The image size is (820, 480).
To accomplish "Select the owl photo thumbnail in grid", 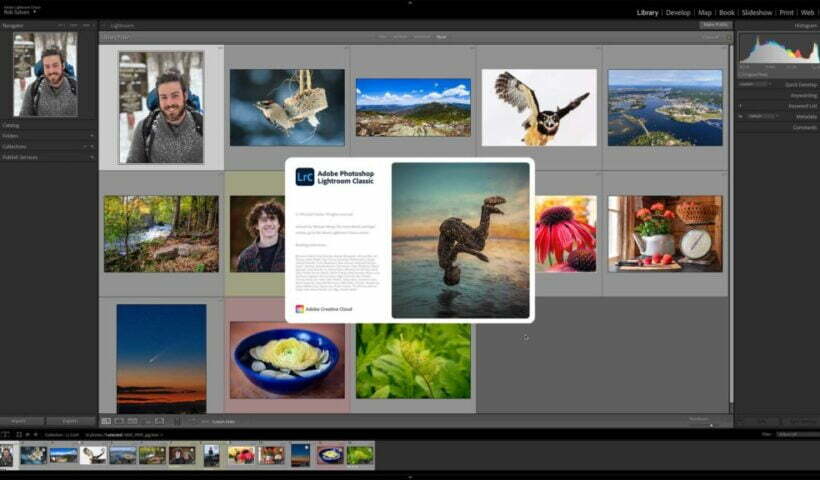I will 539,106.
